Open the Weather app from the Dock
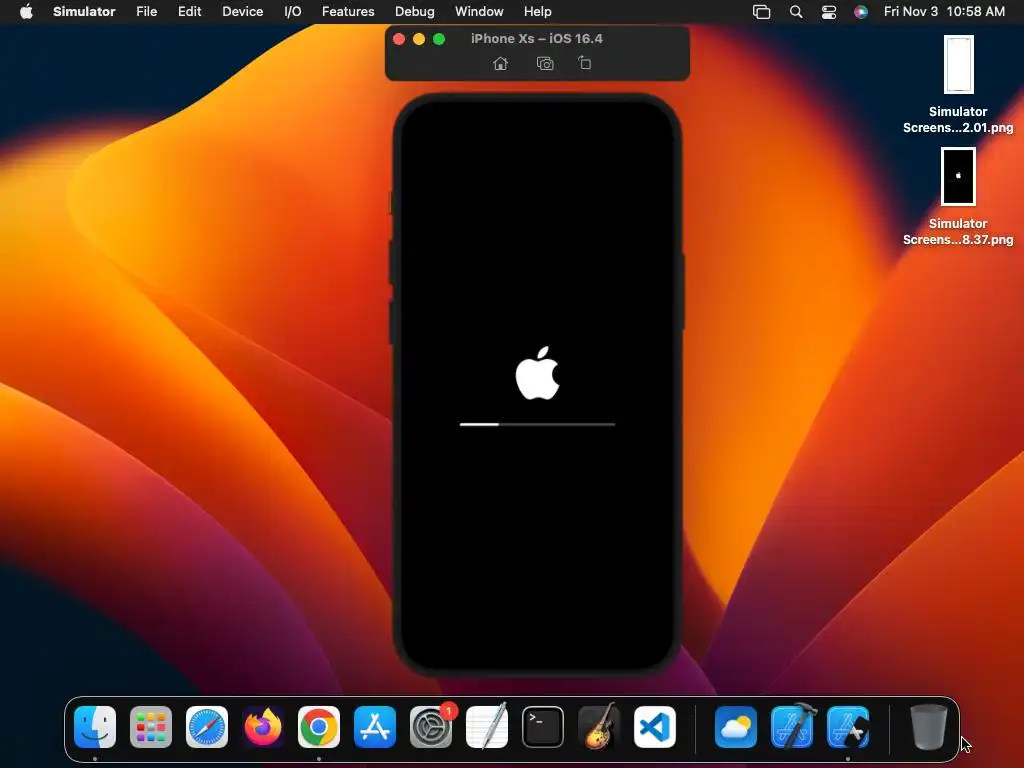 pyautogui.click(x=735, y=727)
